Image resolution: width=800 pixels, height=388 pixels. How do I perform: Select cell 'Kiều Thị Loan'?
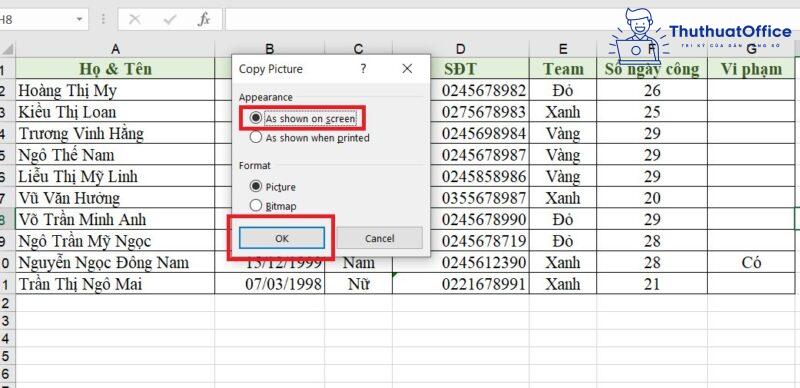[x=115, y=112]
